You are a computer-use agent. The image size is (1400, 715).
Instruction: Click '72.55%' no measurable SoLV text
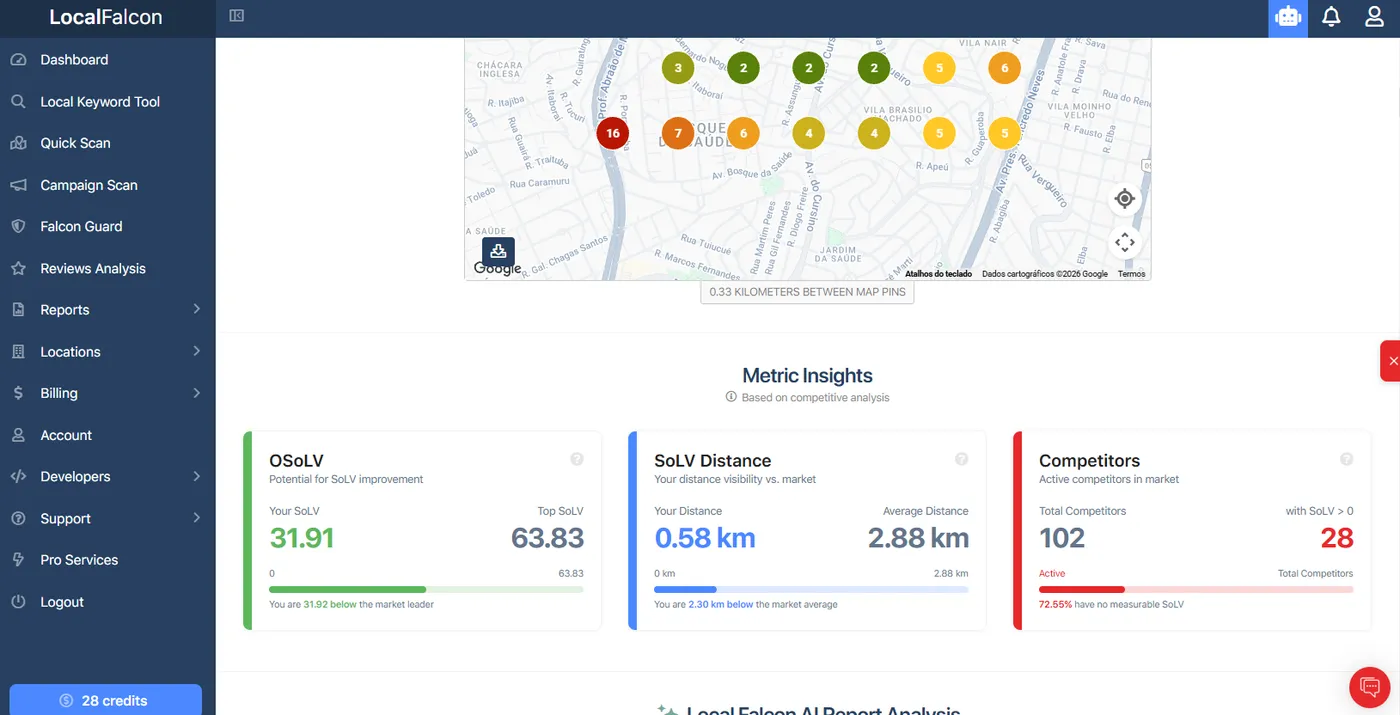1055,605
